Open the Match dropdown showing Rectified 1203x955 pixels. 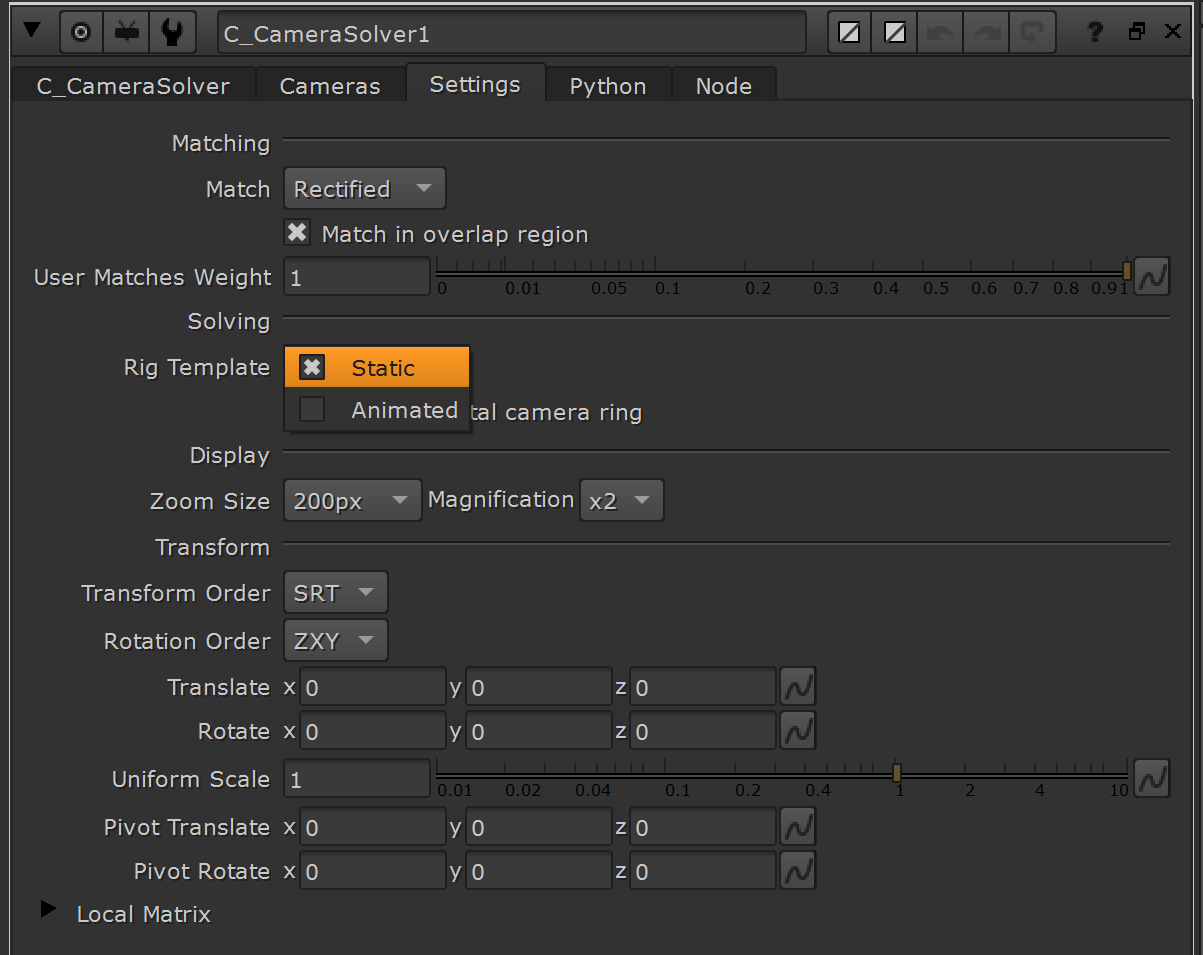point(365,189)
